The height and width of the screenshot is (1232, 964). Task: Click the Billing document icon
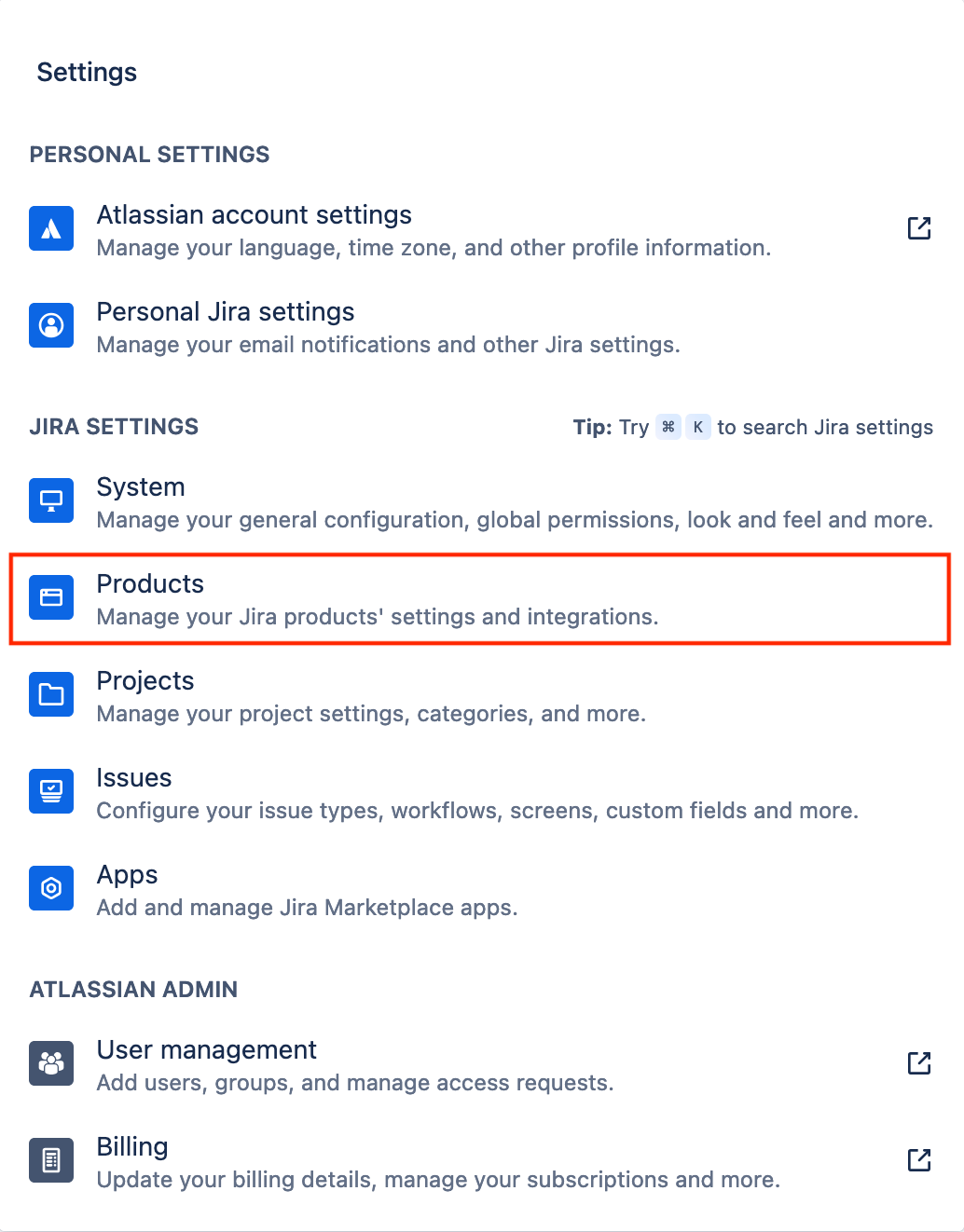click(x=50, y=1160)
